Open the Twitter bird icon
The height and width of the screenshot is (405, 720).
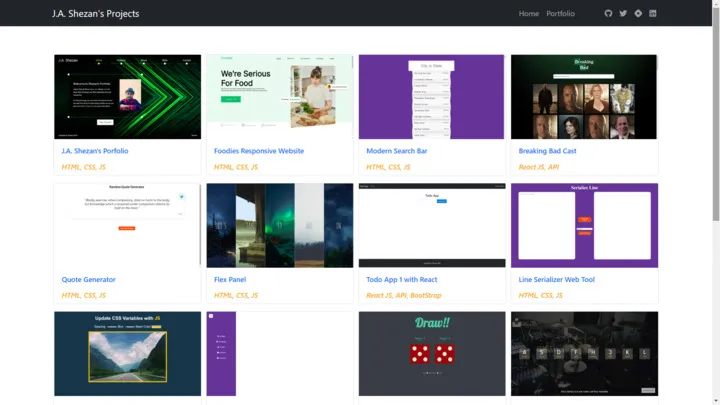tap(623, 13)
